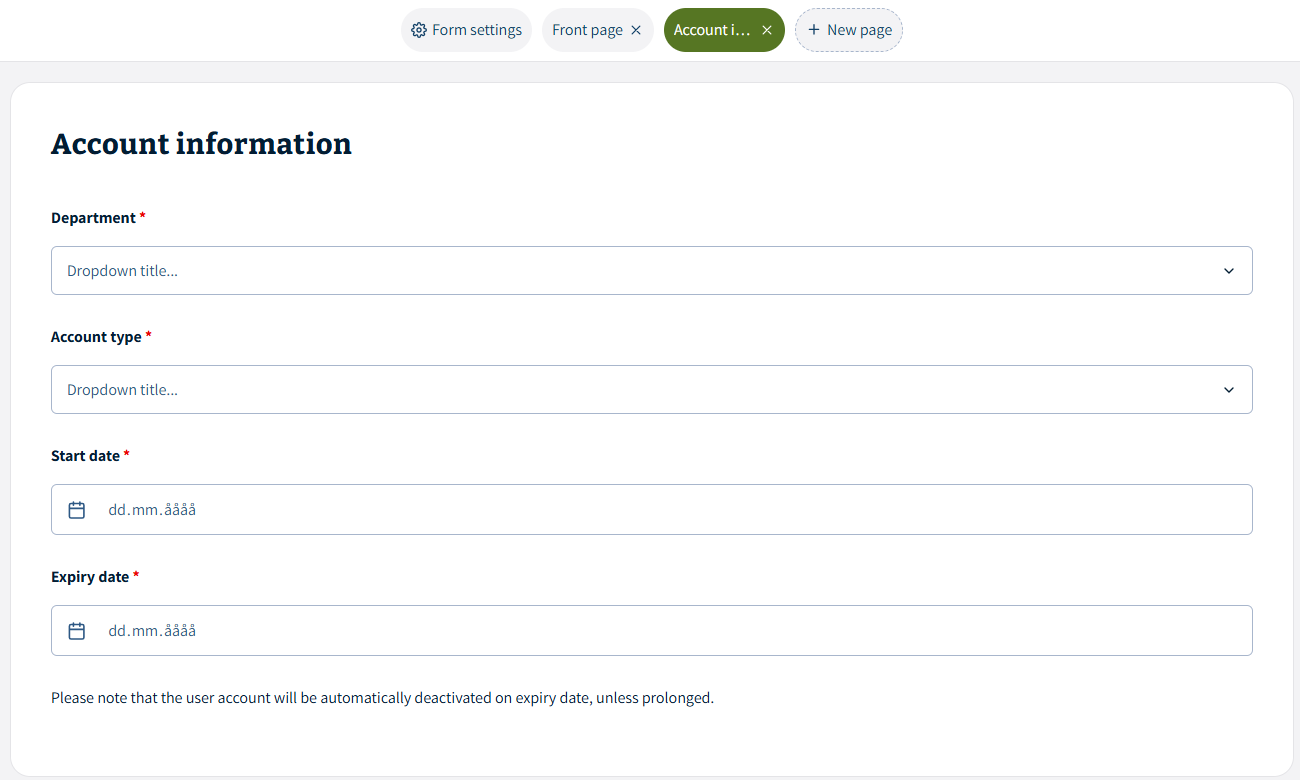Expand the Department dropdown chevron
This screenshot has width=1300, height=780.
pos(1229,271)
